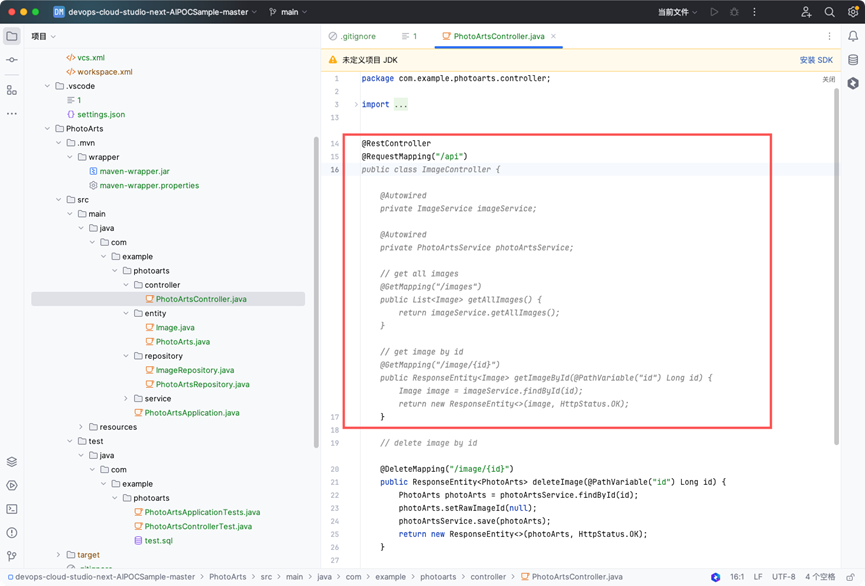Open Search Everywhere magnifier icon

[x=829, y=12]
